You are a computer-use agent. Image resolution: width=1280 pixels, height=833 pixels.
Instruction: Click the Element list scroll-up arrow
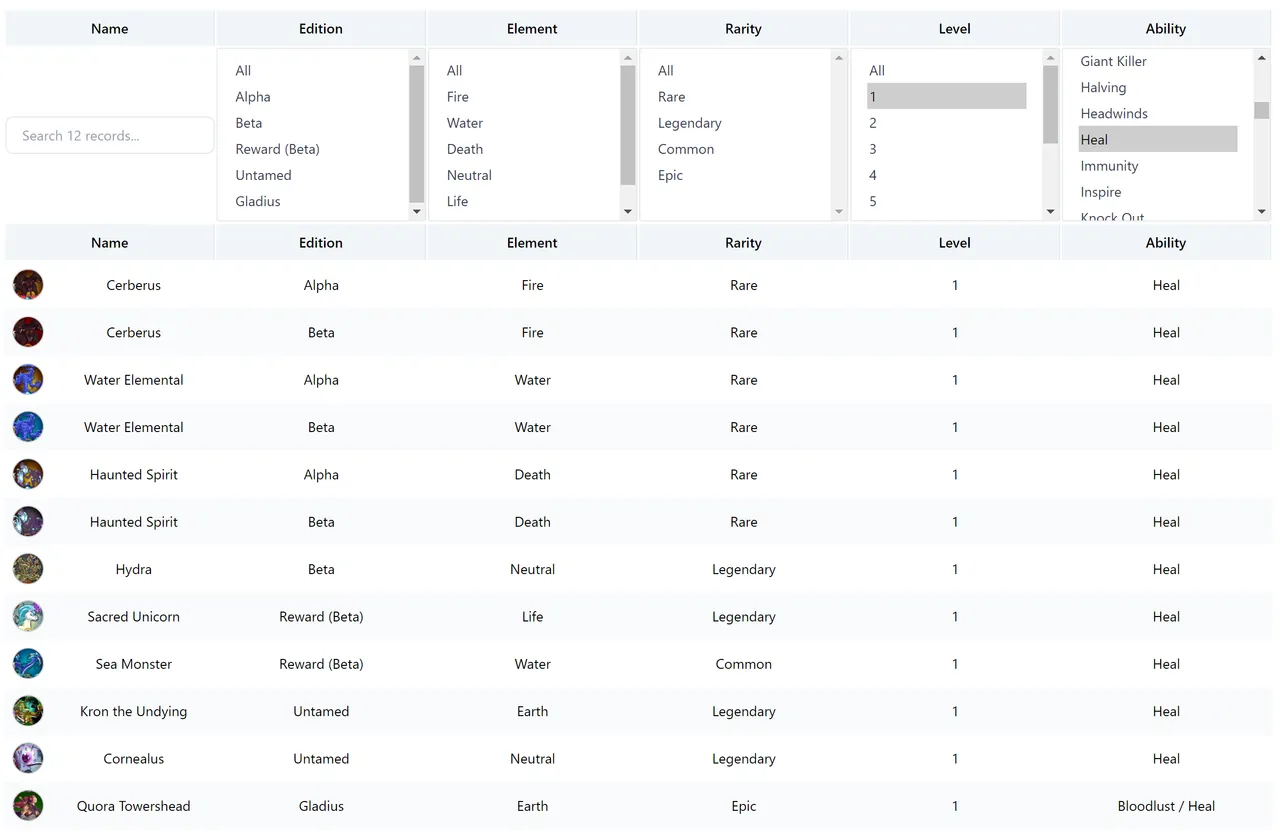pyautogui.click(x=628, y=58)
